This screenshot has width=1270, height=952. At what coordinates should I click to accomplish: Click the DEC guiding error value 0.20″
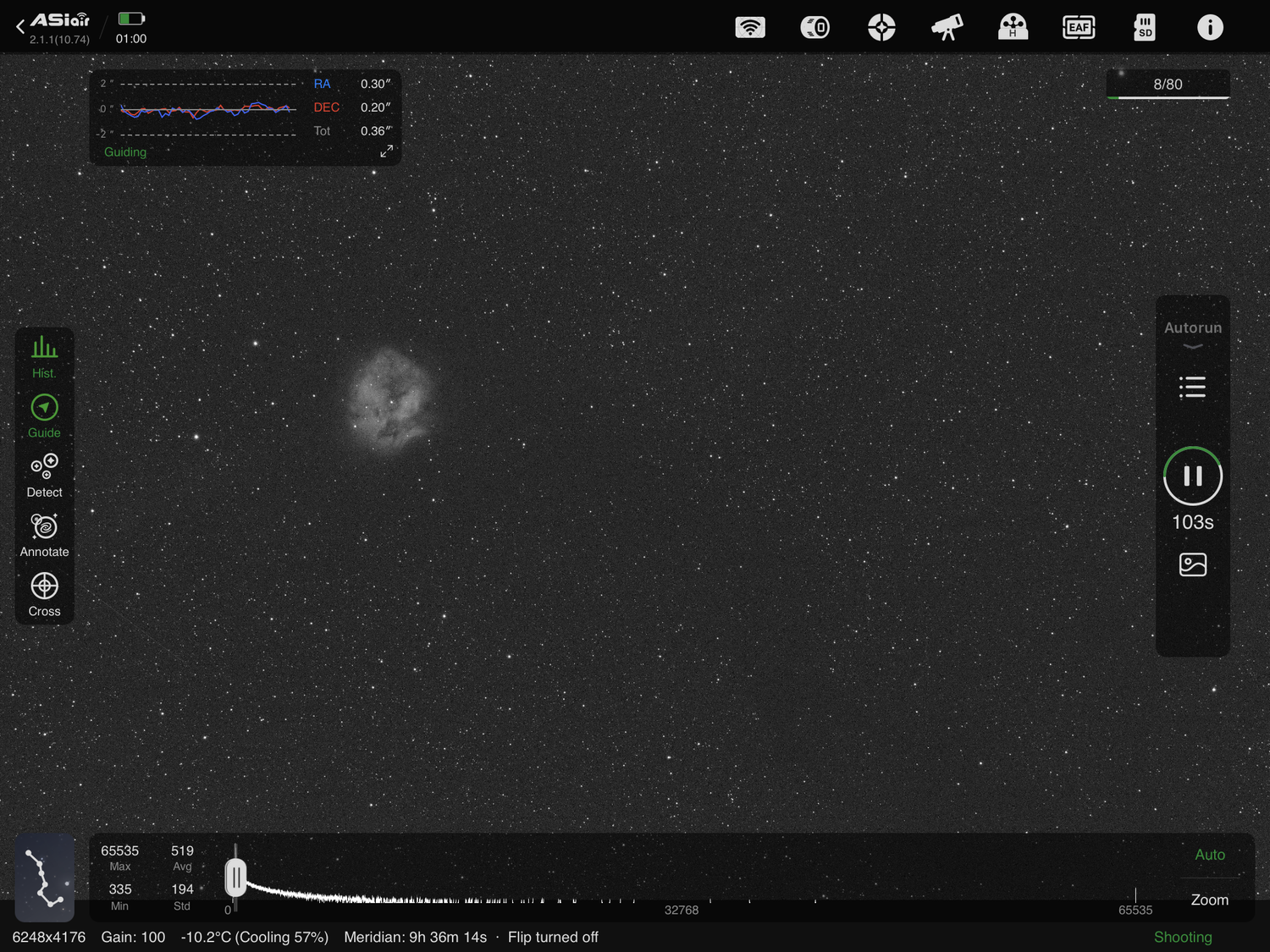click(376, 107)
